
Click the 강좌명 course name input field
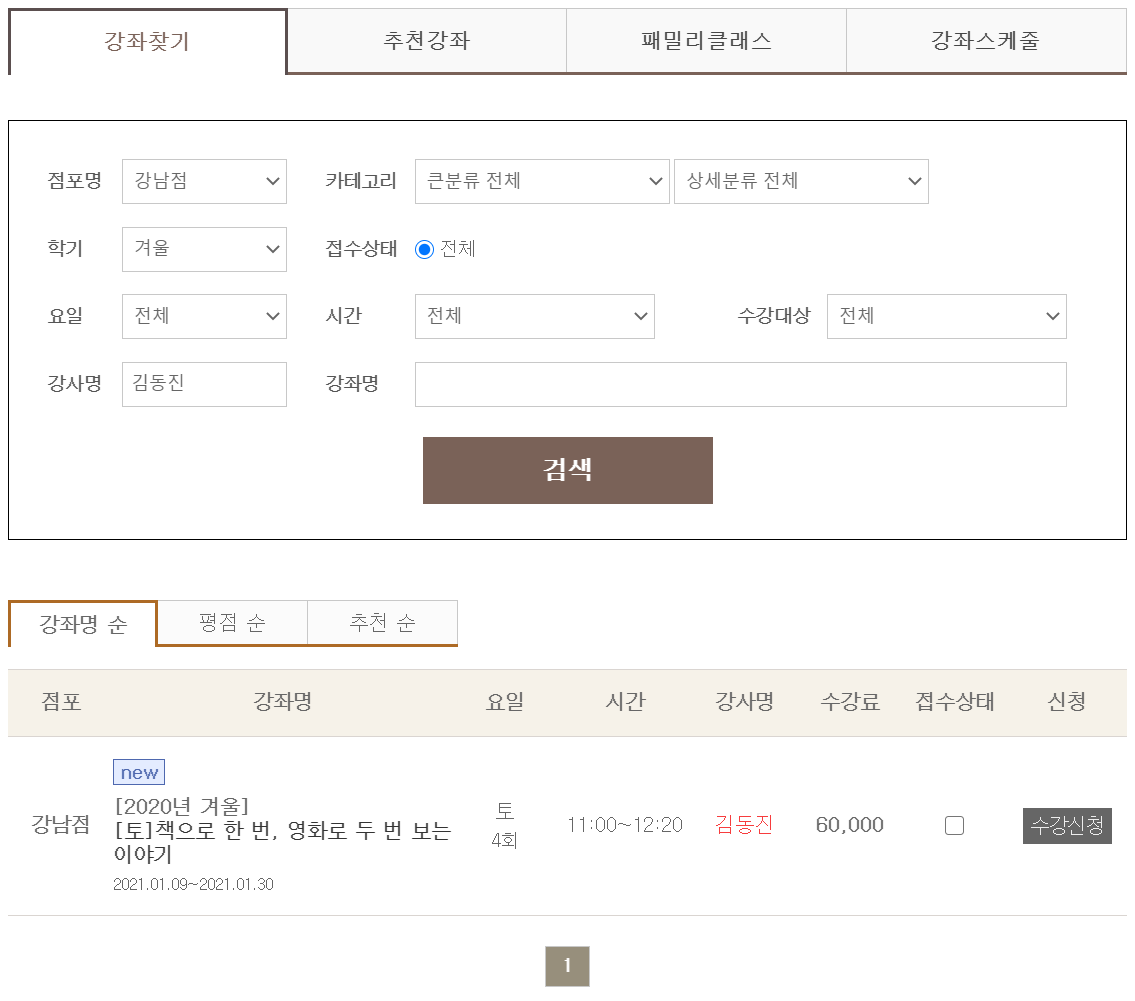(740, 384)
